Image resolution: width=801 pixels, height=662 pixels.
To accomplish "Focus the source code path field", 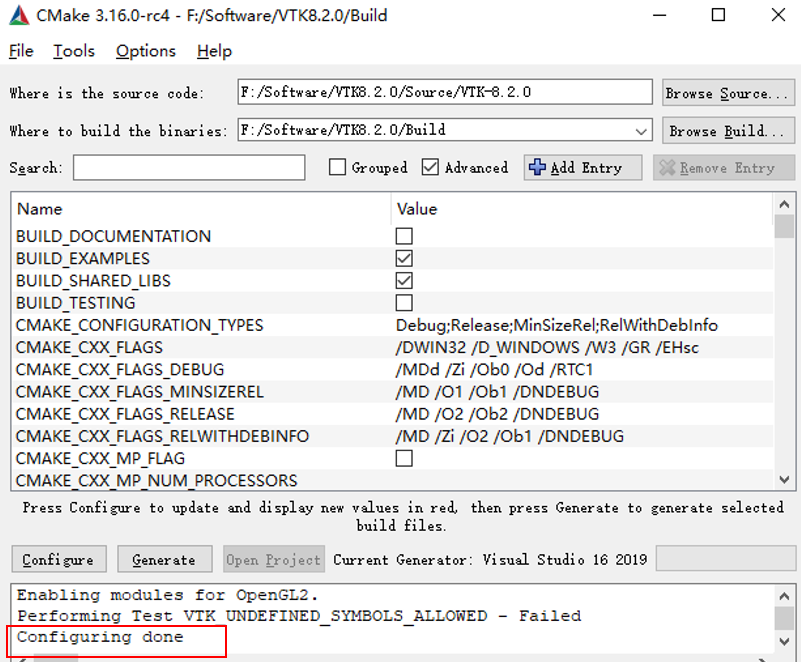I will click(444, 92).
